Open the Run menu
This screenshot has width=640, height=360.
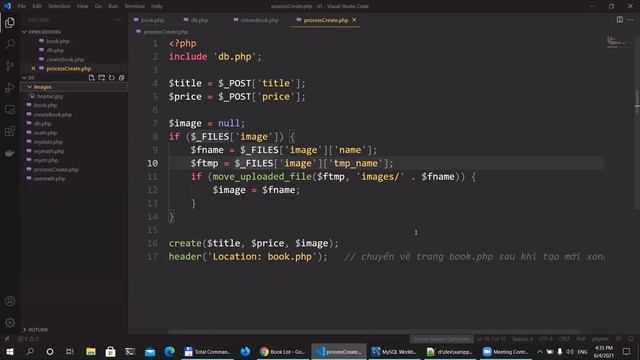113,6
